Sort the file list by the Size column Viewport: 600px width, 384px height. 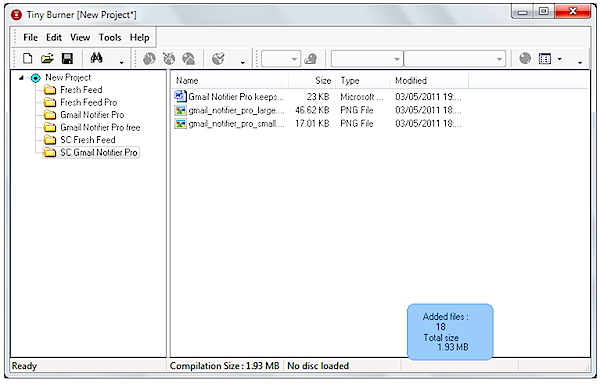pyautogui.click(x=312, y=81)
